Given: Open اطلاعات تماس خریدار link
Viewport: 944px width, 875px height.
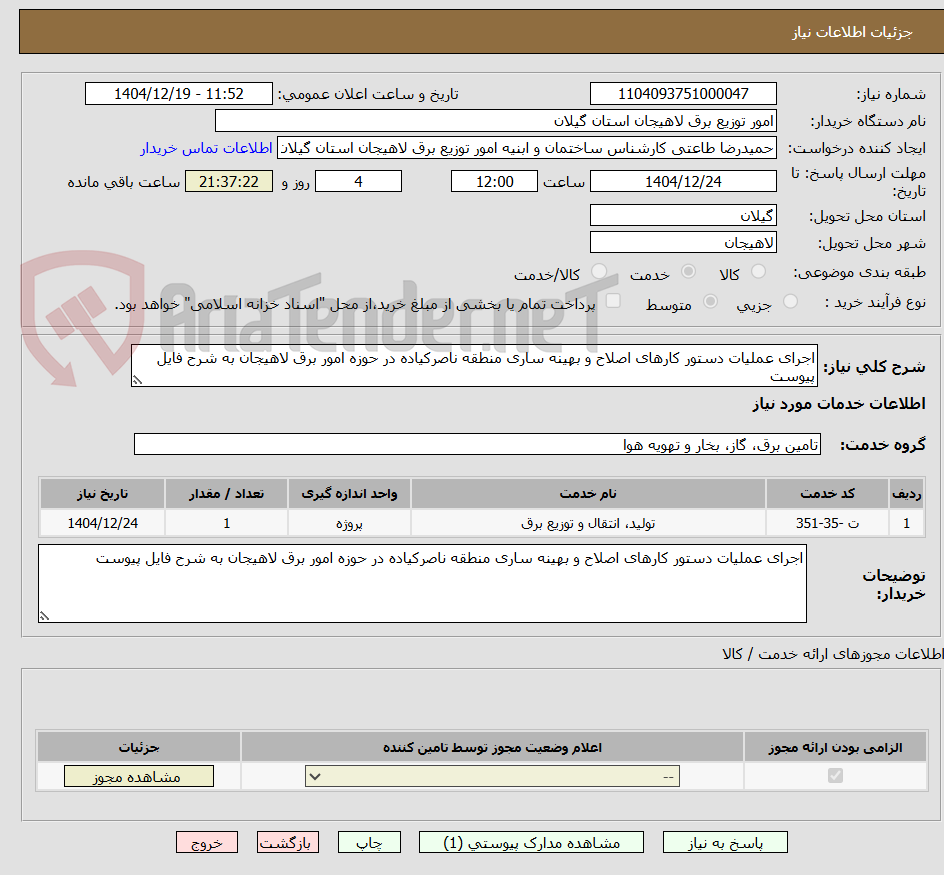Looking at the screenshot, I should pyautogui.click(x=206, y=148).
